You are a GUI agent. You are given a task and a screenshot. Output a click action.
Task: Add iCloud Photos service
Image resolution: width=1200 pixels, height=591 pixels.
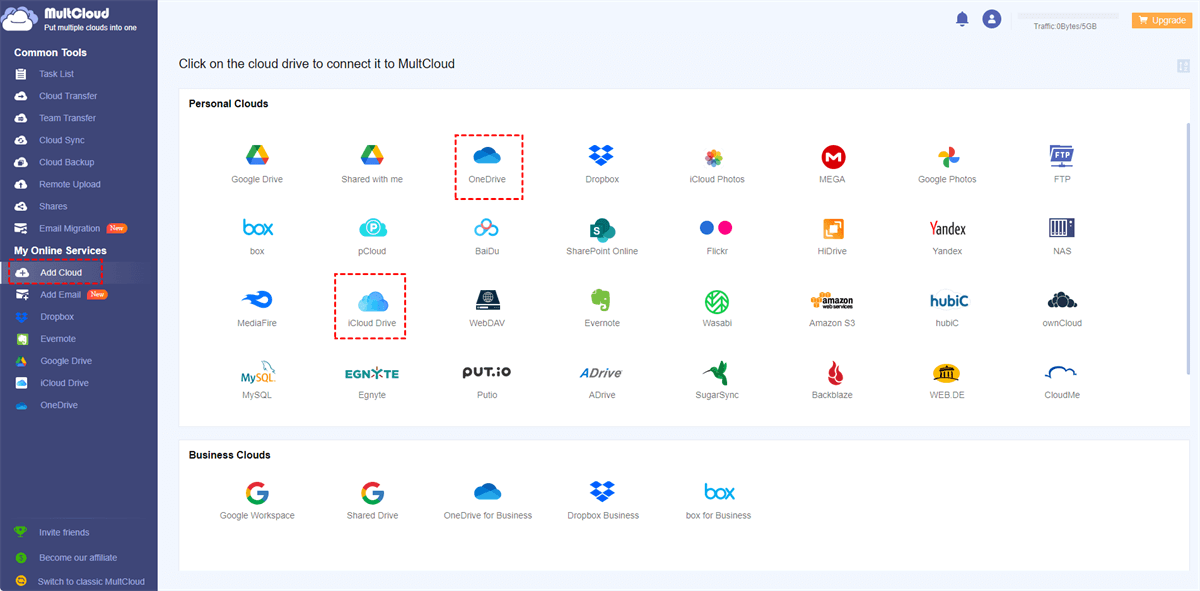[x=717, y=165]
